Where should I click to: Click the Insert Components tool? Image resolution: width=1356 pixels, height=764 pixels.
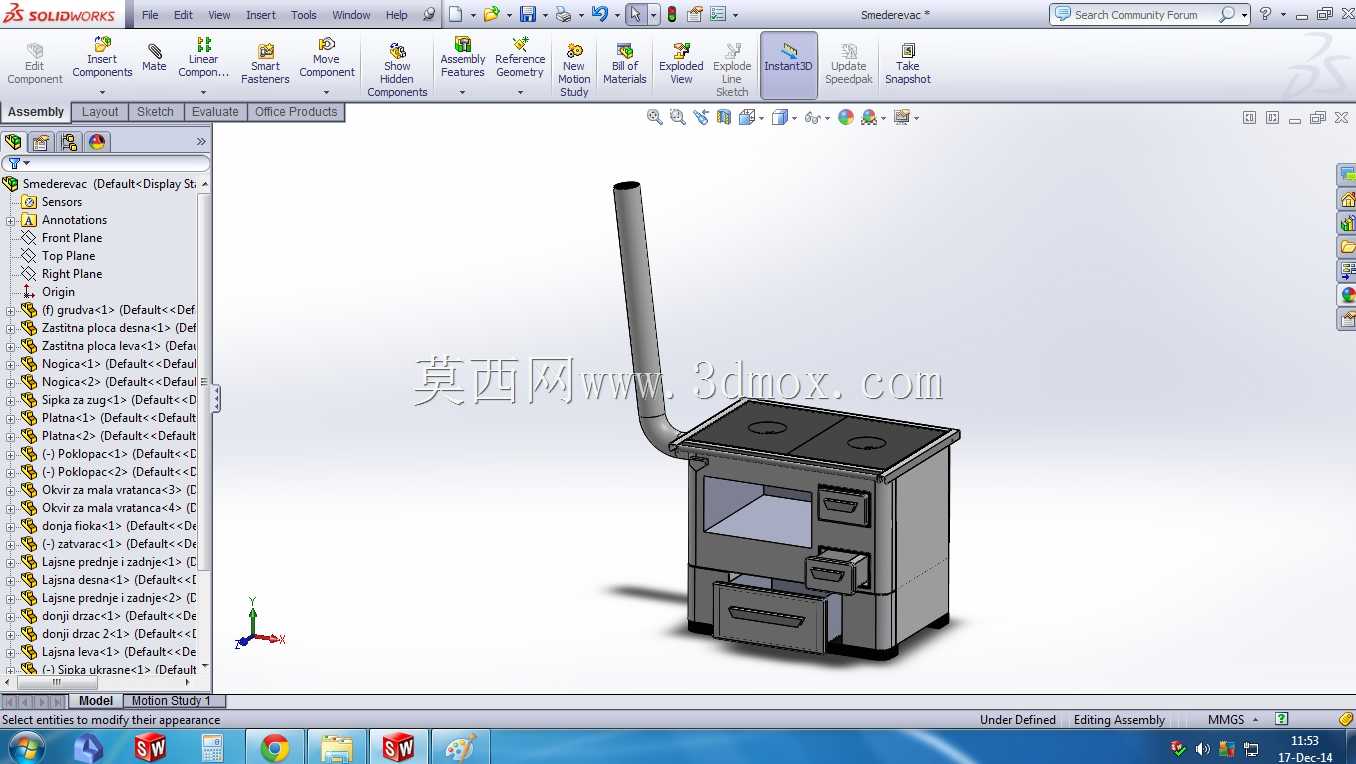pos(102,59)
